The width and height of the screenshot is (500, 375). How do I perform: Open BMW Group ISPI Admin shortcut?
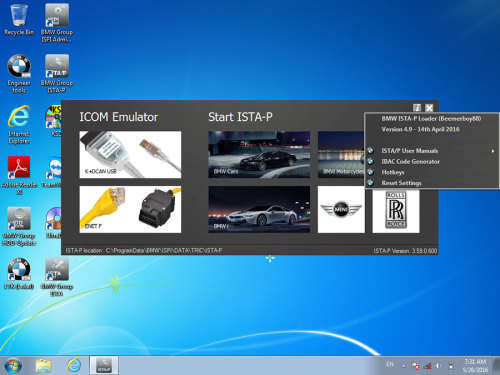coord(57,23)
